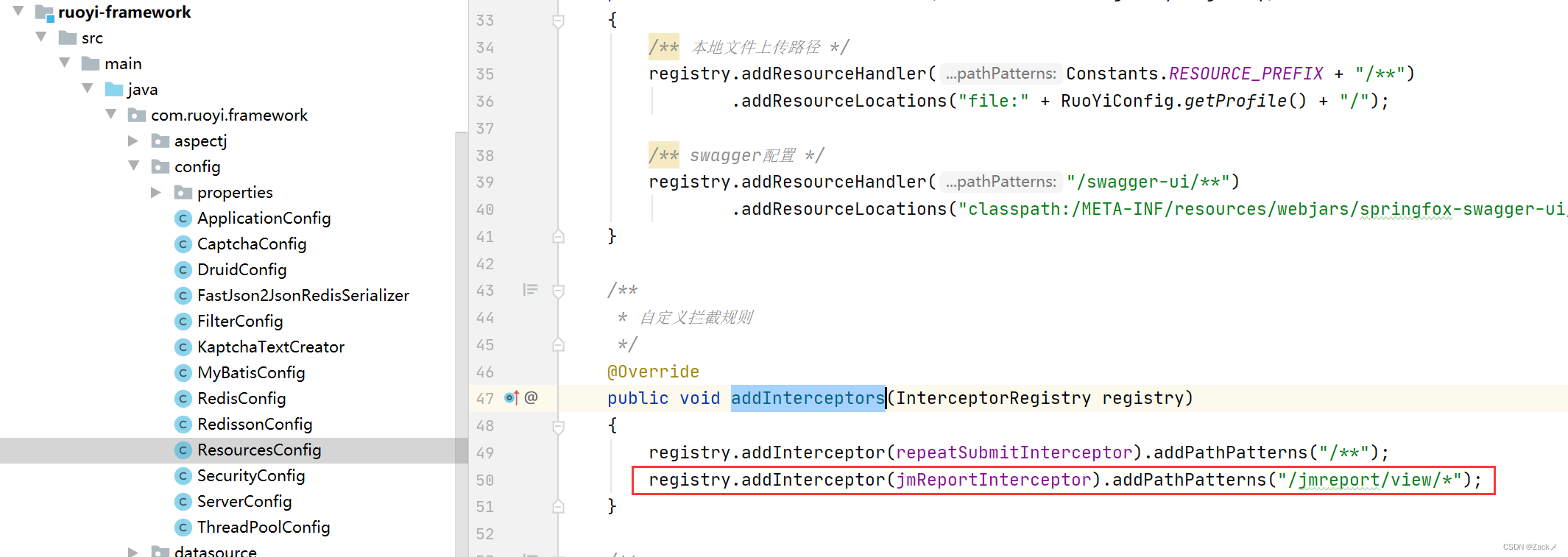This screenshot has width=1568, height=557.
Task: Click the @ annotation gutter marker on line 47
Action: [x=532, y=397]
